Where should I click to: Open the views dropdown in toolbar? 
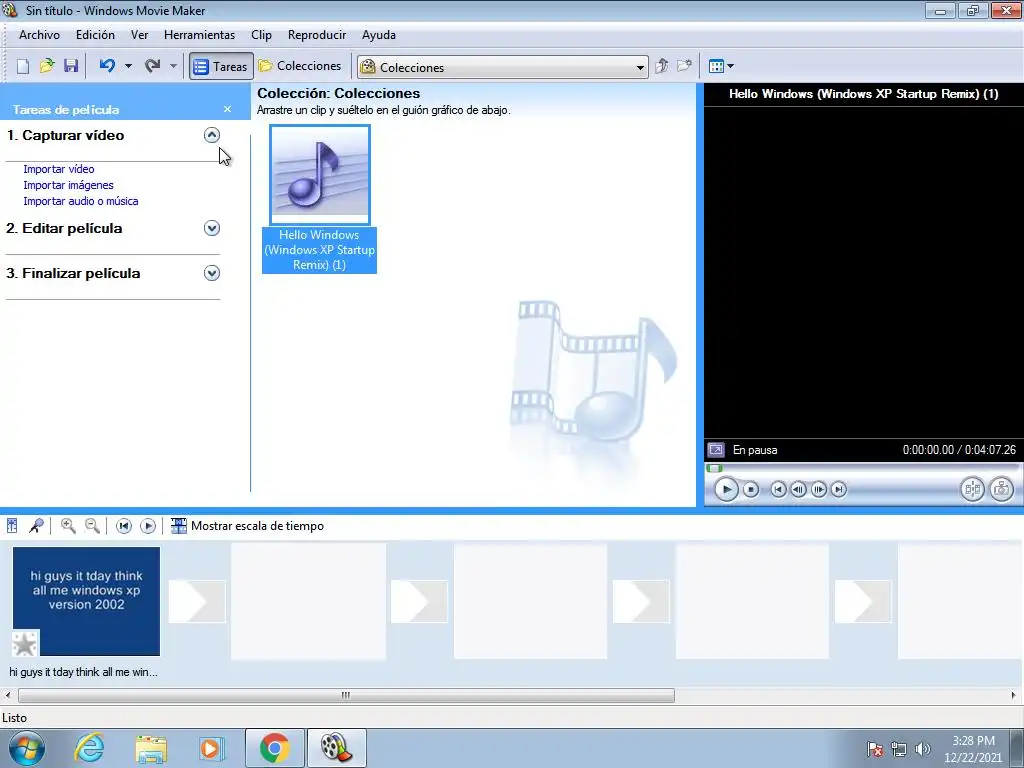(x=721, y=66)
